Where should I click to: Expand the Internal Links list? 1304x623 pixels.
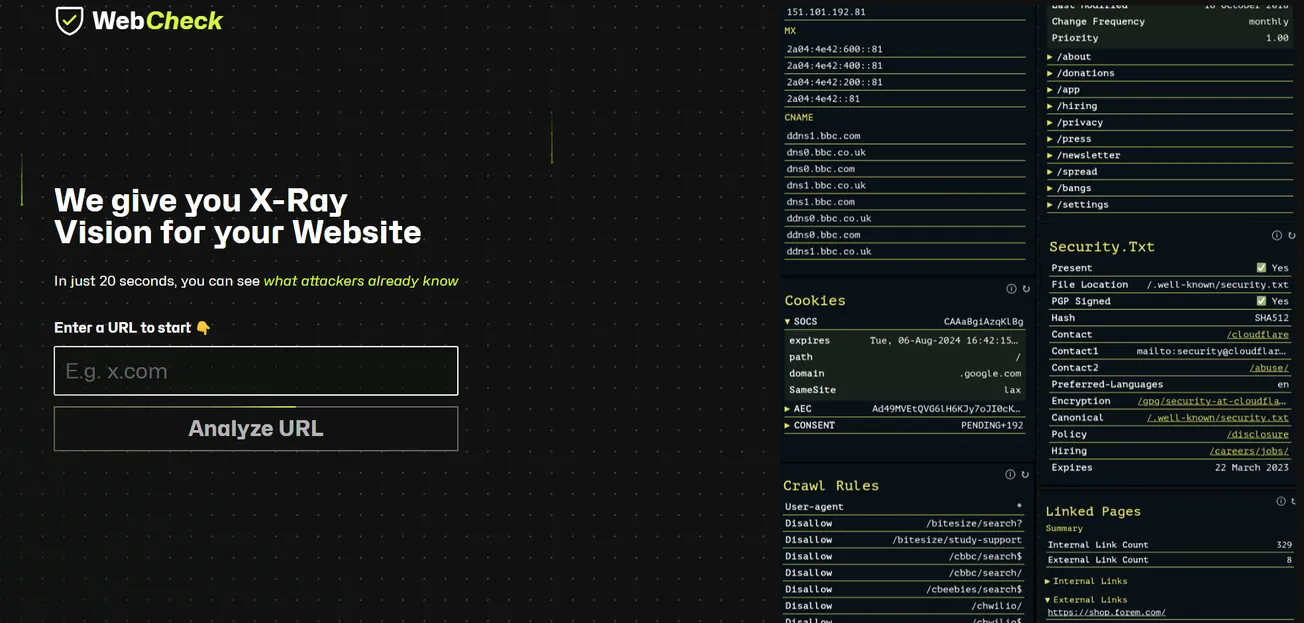1048,581
